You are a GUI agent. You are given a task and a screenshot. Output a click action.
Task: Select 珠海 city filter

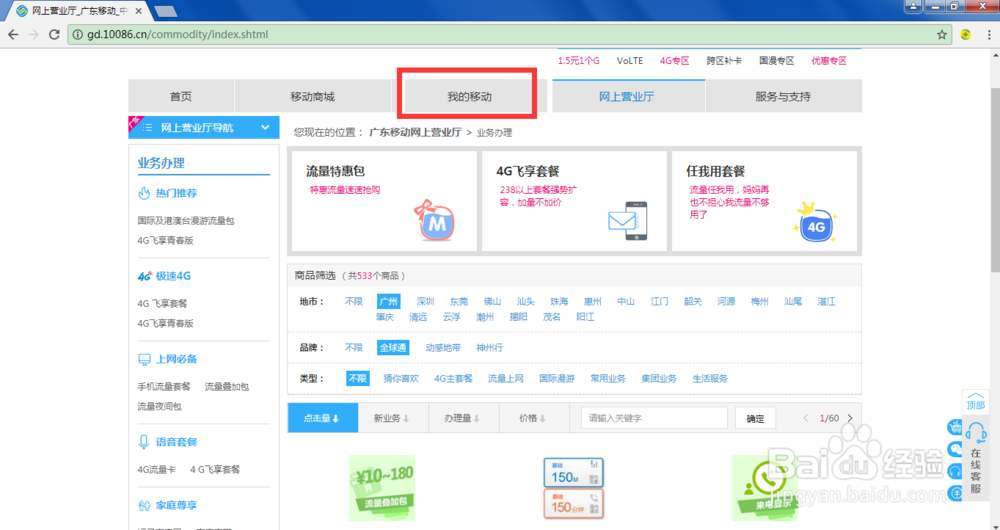[559, 301]
